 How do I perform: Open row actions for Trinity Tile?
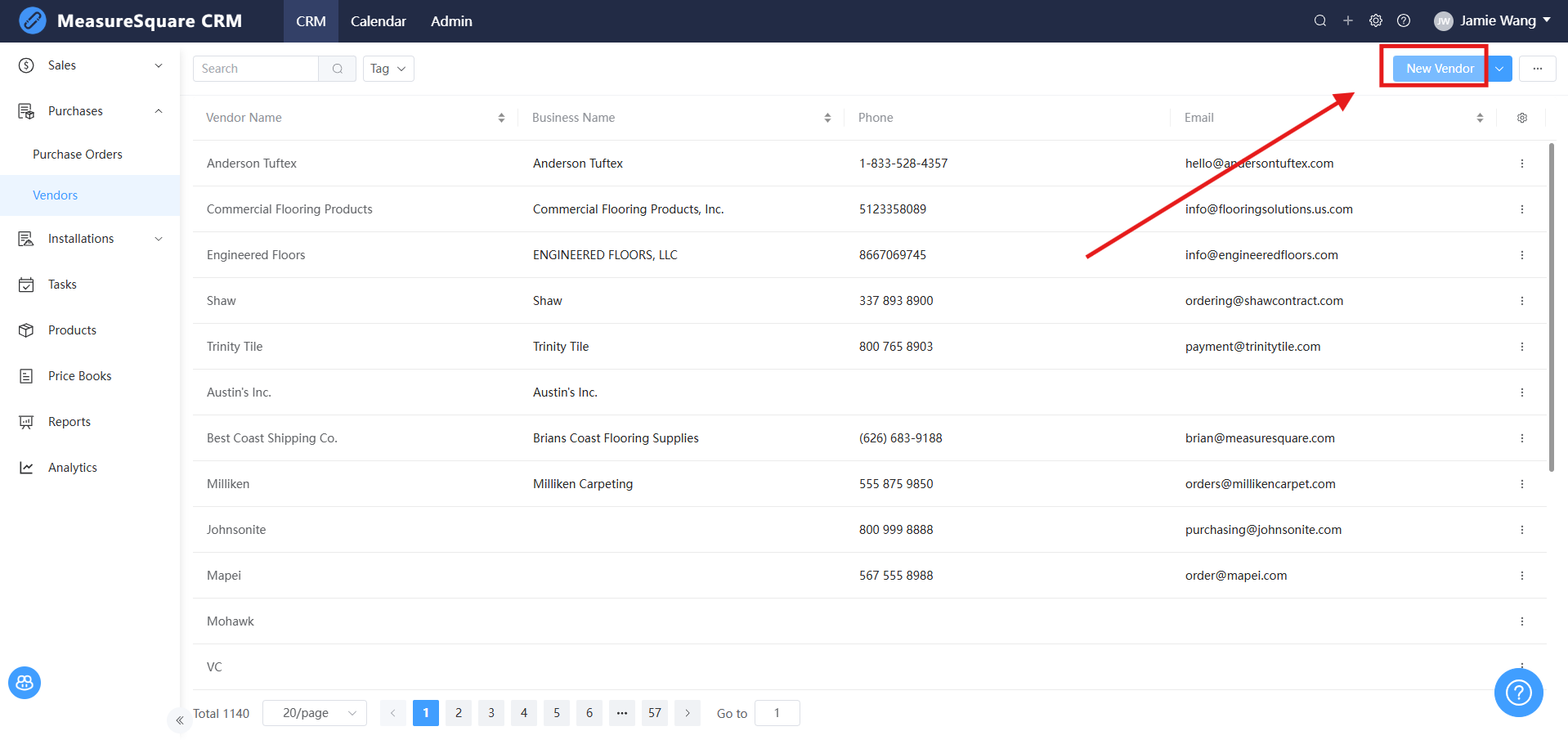tap(1522, 347)
